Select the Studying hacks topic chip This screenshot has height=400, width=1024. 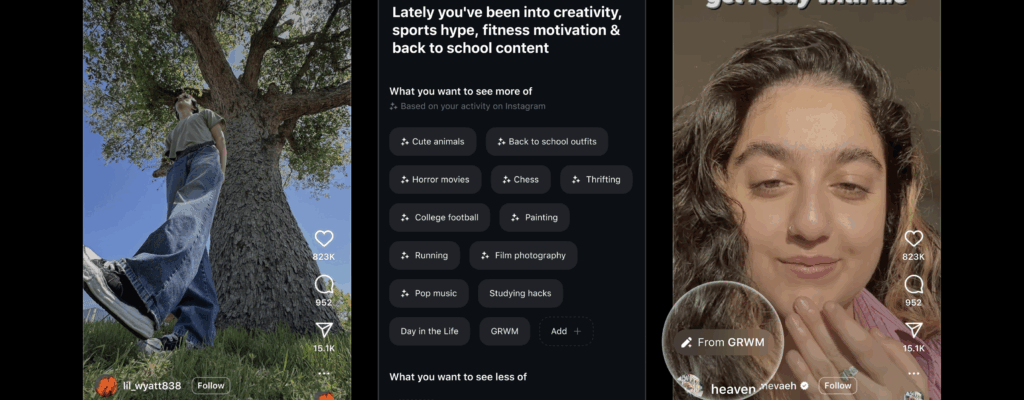pos(520,293)
